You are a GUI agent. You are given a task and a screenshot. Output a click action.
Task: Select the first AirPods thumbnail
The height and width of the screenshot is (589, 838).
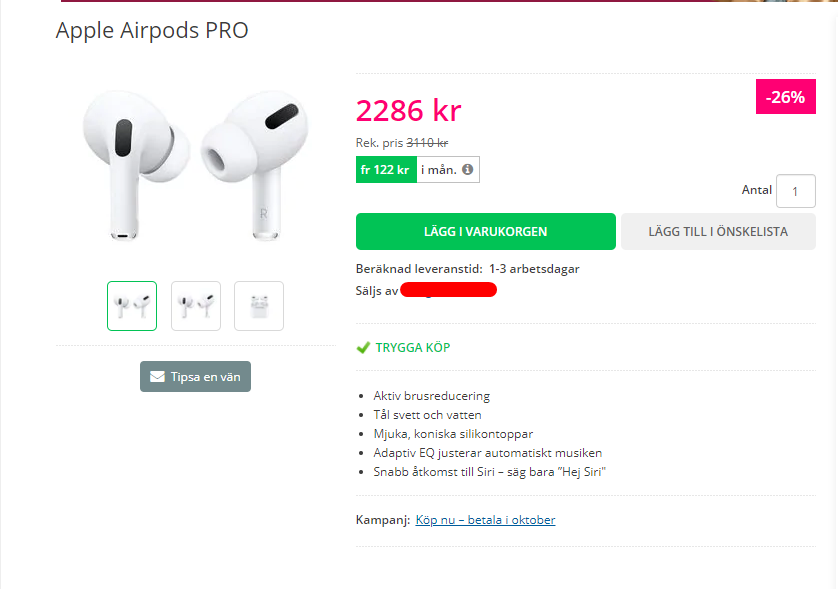pos(132,306)
